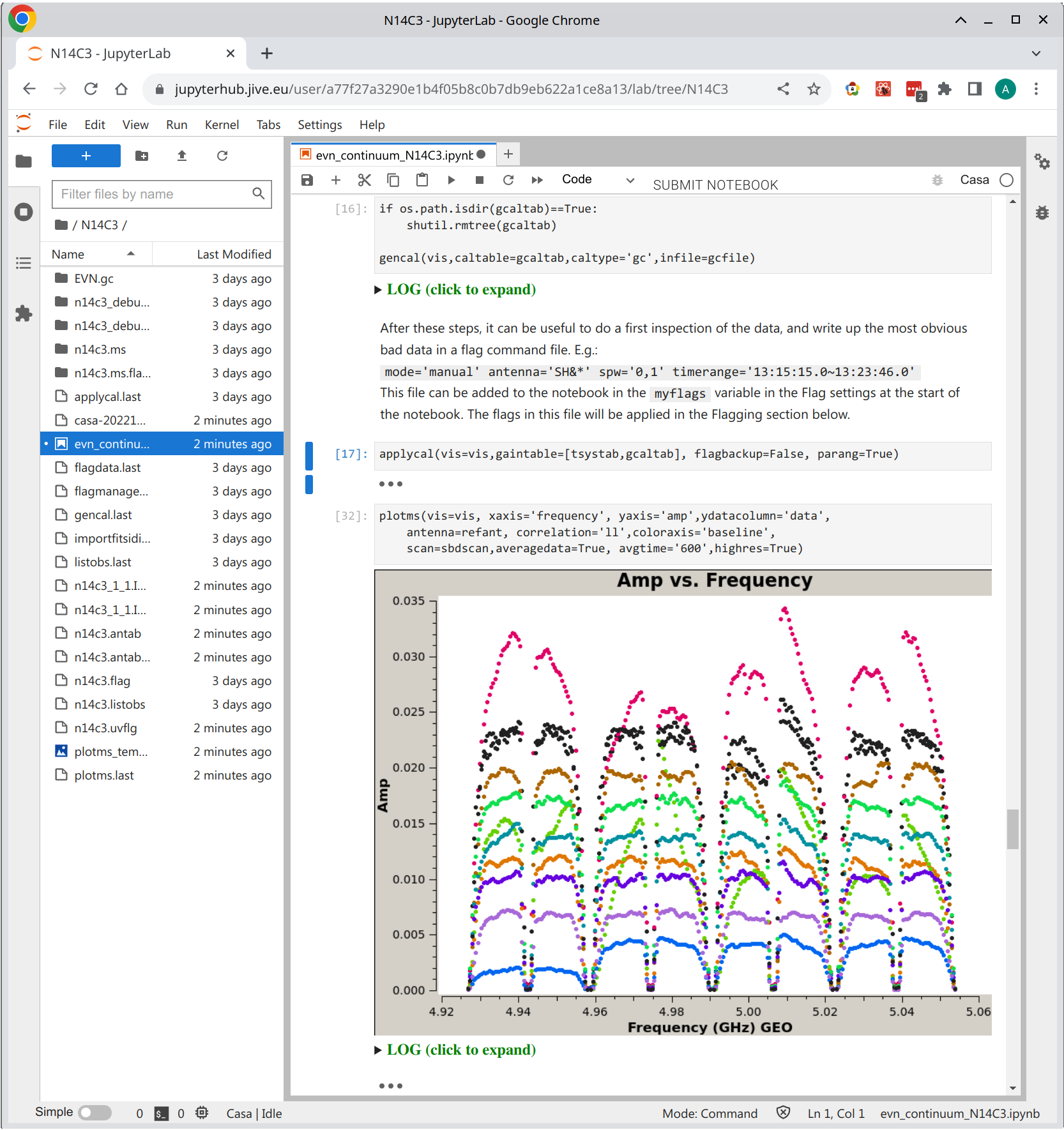Sort files by Name column
Viewport: 1064px width, 1130px height.
[x=96, y=254]
